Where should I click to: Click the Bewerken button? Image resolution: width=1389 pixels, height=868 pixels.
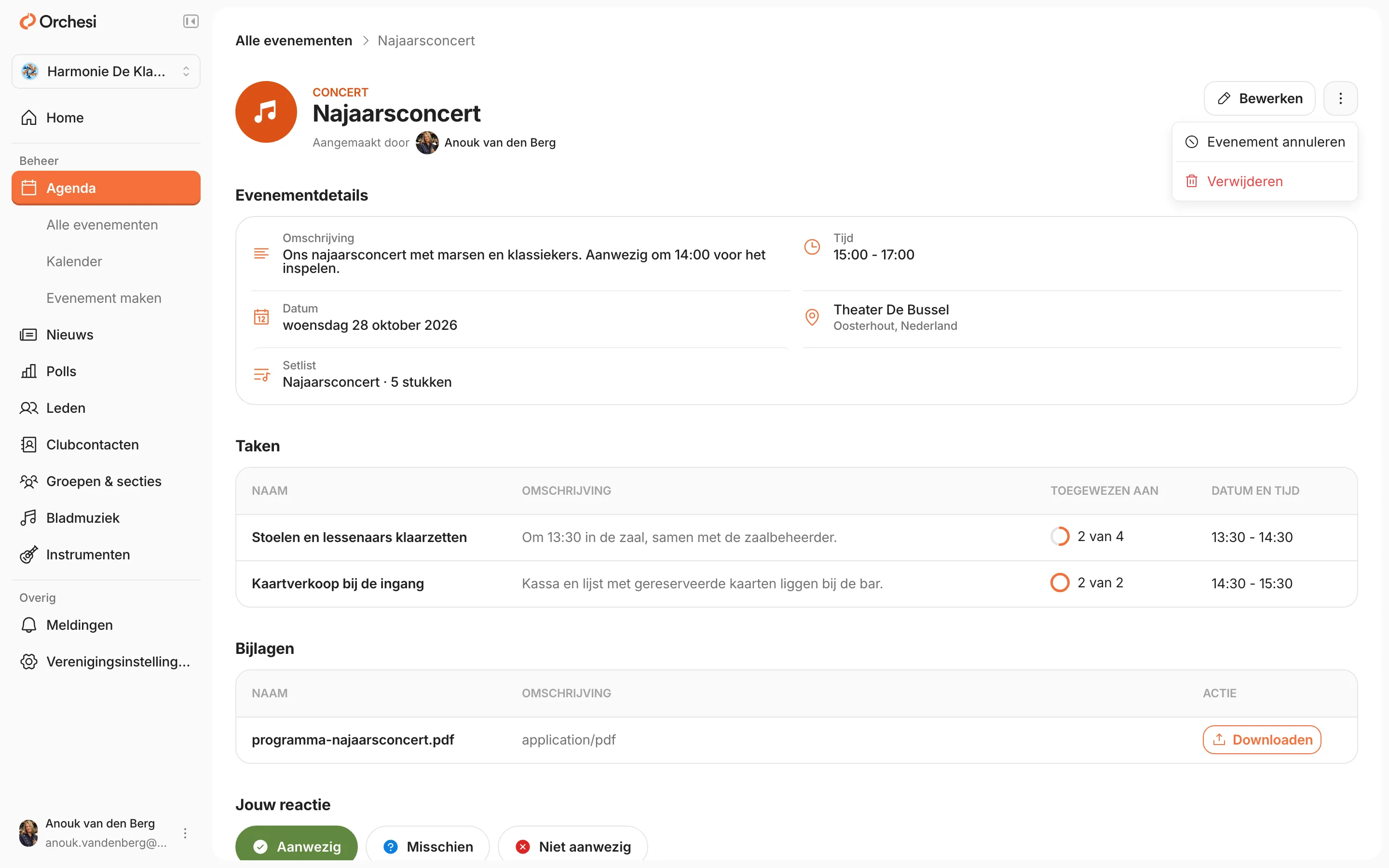[x=1259, y=98]
